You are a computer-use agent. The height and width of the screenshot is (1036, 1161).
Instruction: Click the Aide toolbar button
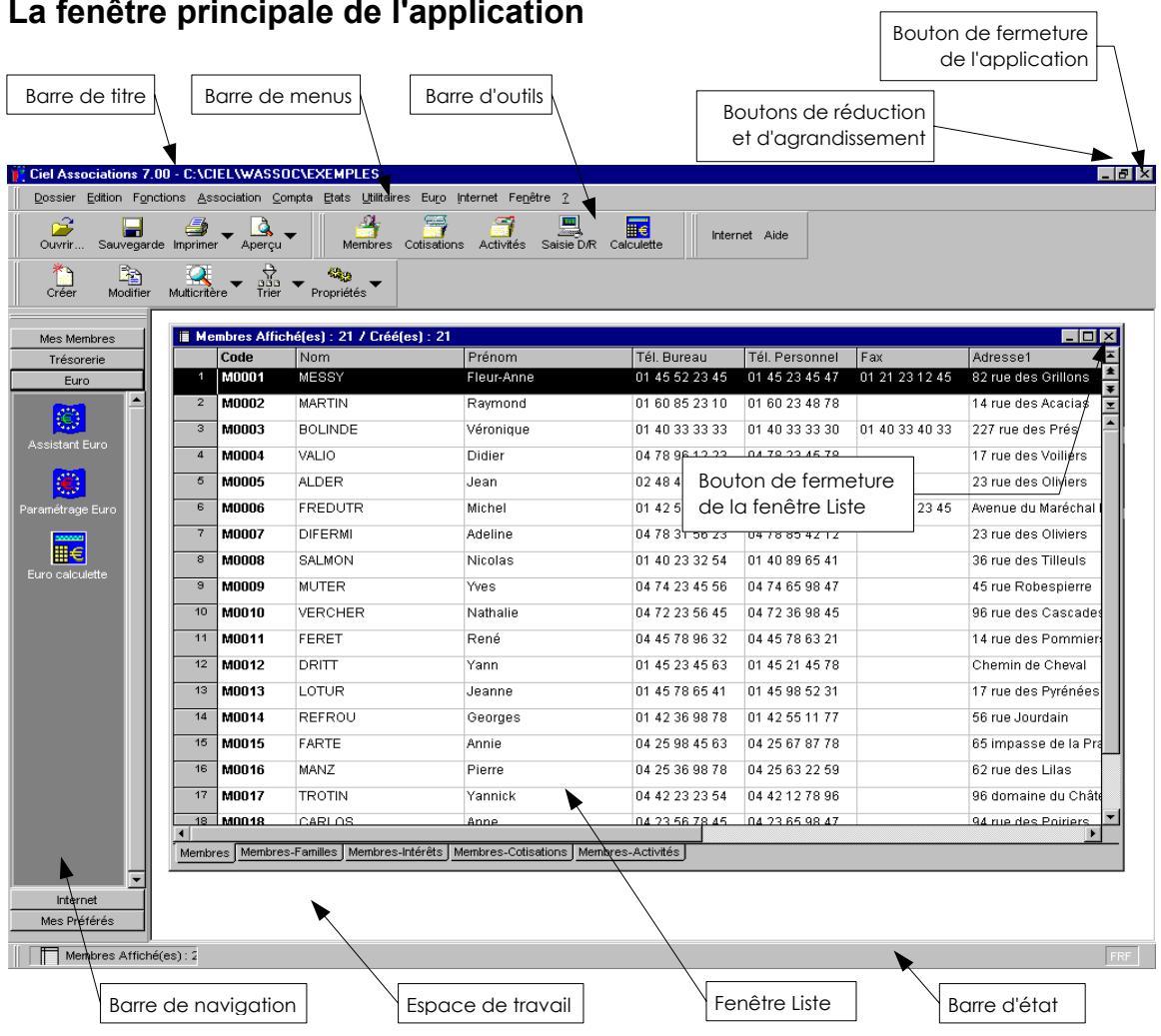(x=776, y=235)
